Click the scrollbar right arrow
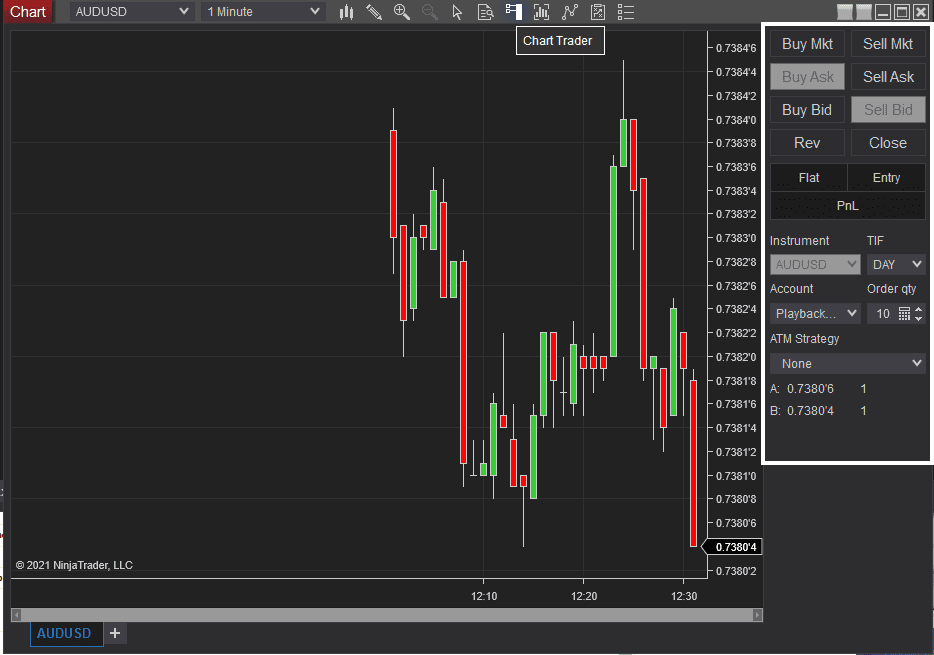Viewport: 934px width, 655px height. pyautogui.click(x=758, y=615)
